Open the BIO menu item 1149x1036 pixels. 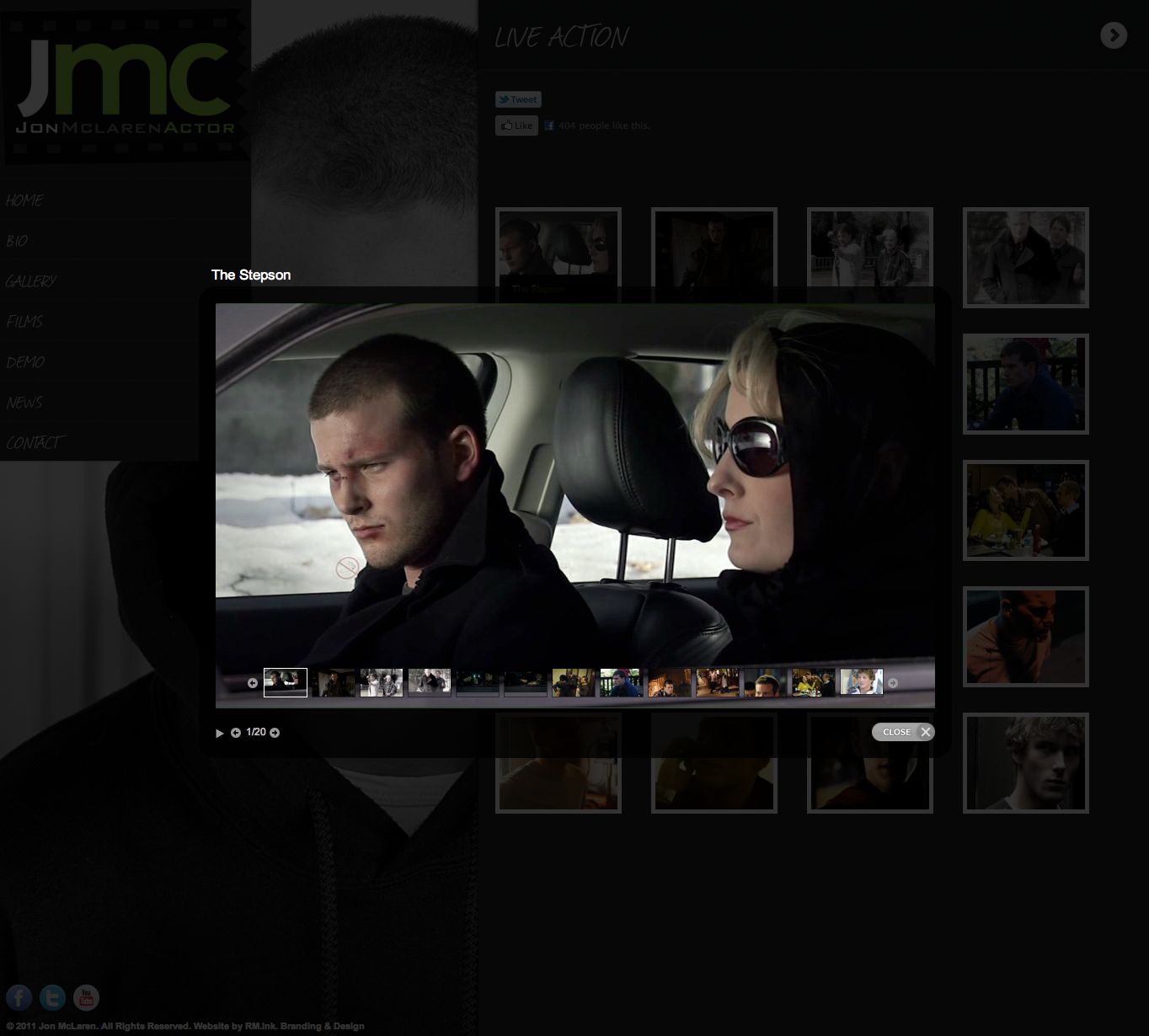pos(17,241)
